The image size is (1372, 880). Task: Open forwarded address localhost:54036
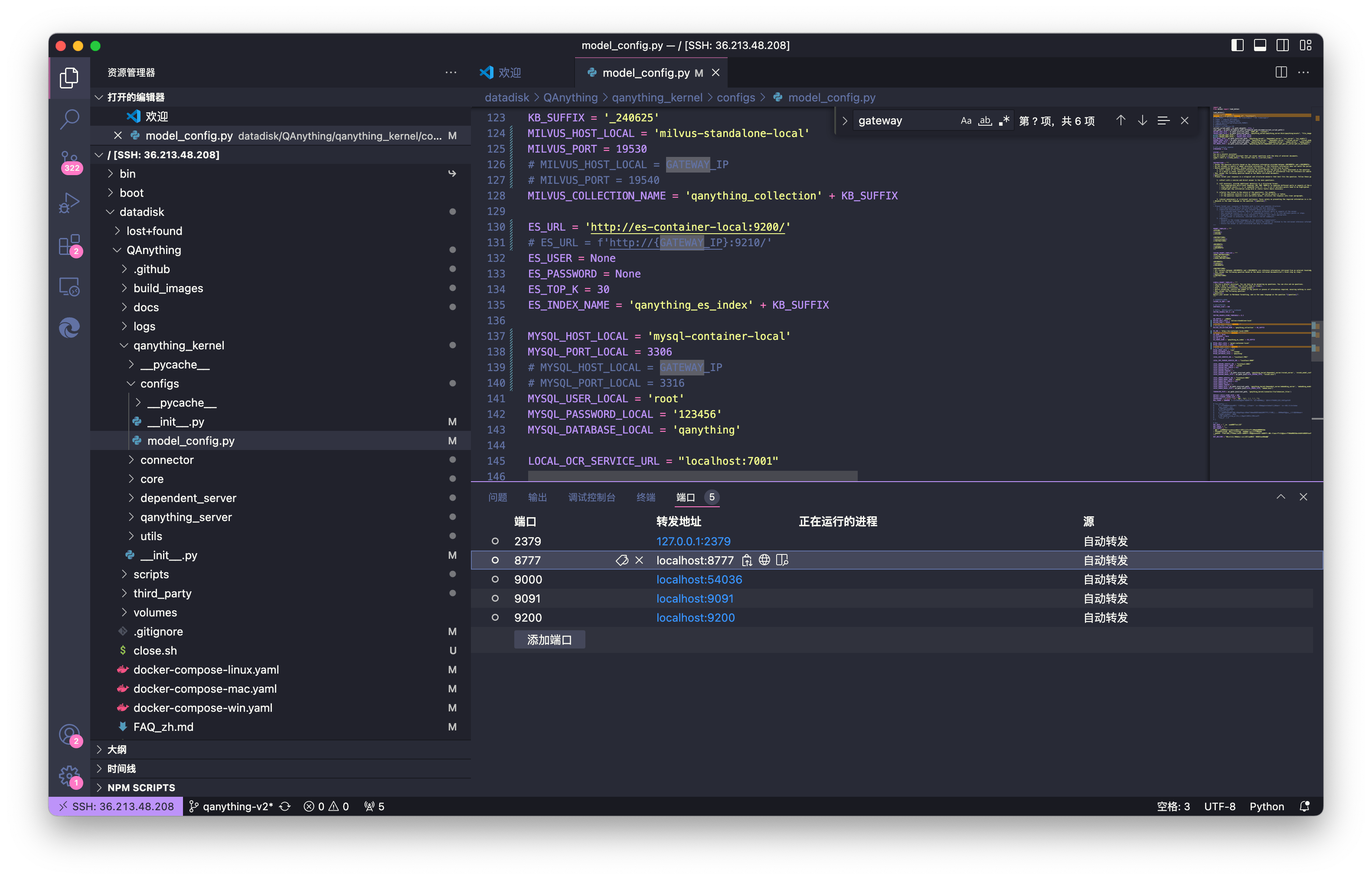[699, 580]
